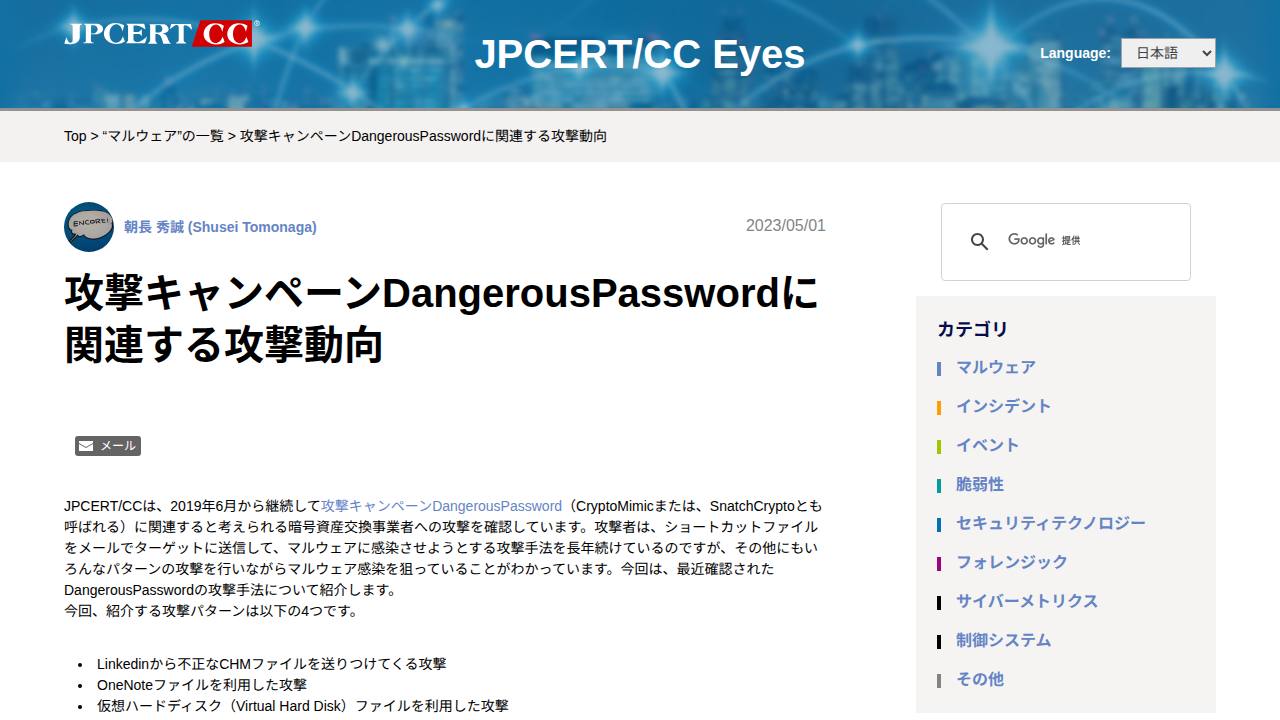Select the その他 category

pyautogui.click(x=980, y=679)
